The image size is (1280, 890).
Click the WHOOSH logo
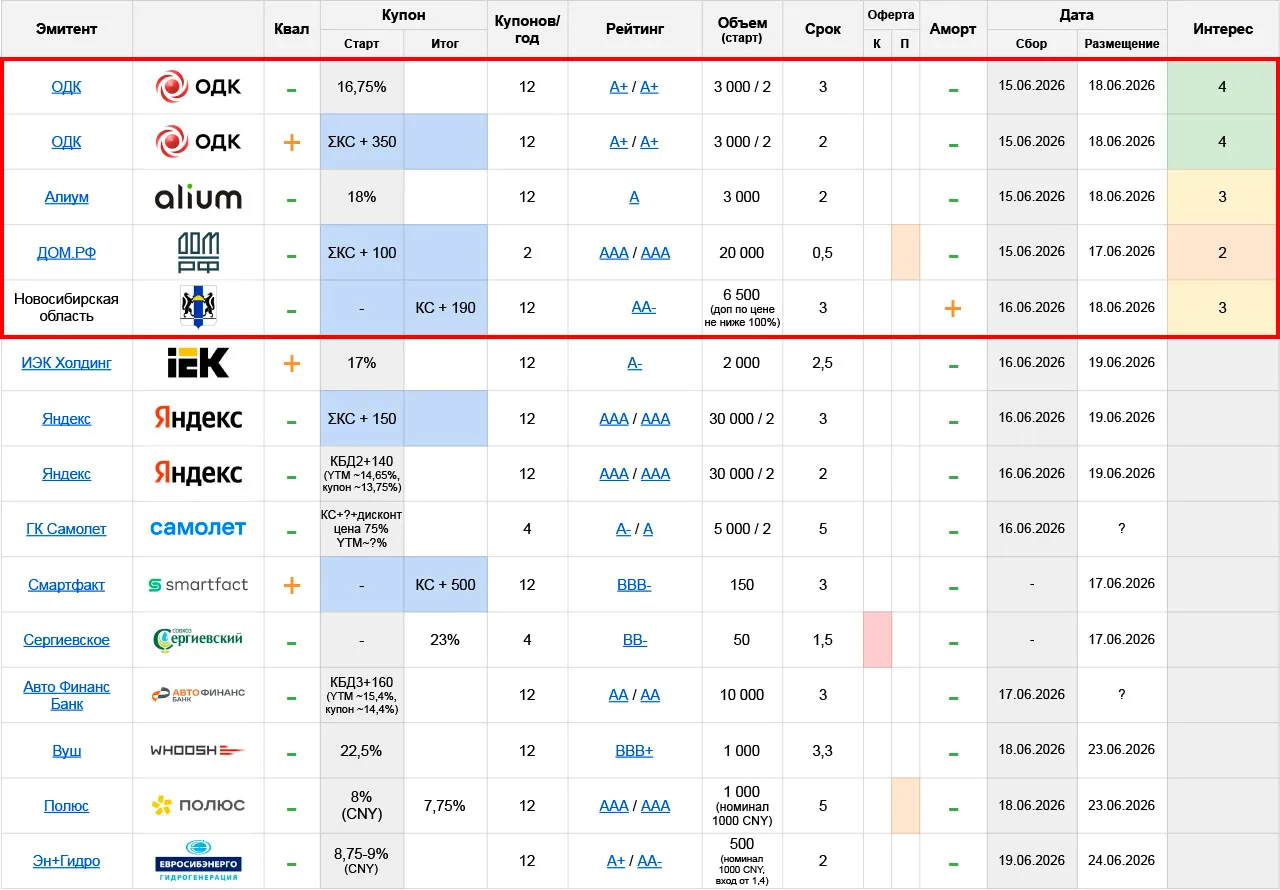pos(198,750)
